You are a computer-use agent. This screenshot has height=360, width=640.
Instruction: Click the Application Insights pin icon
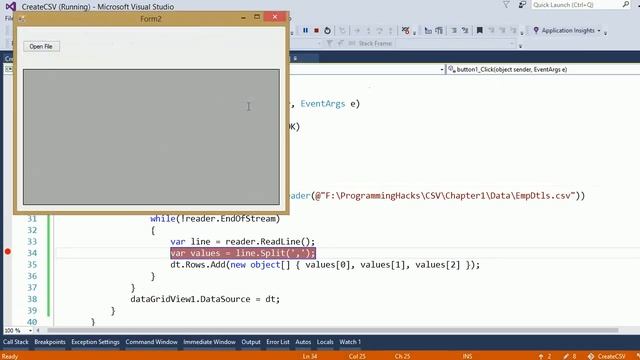coord(536,30)
